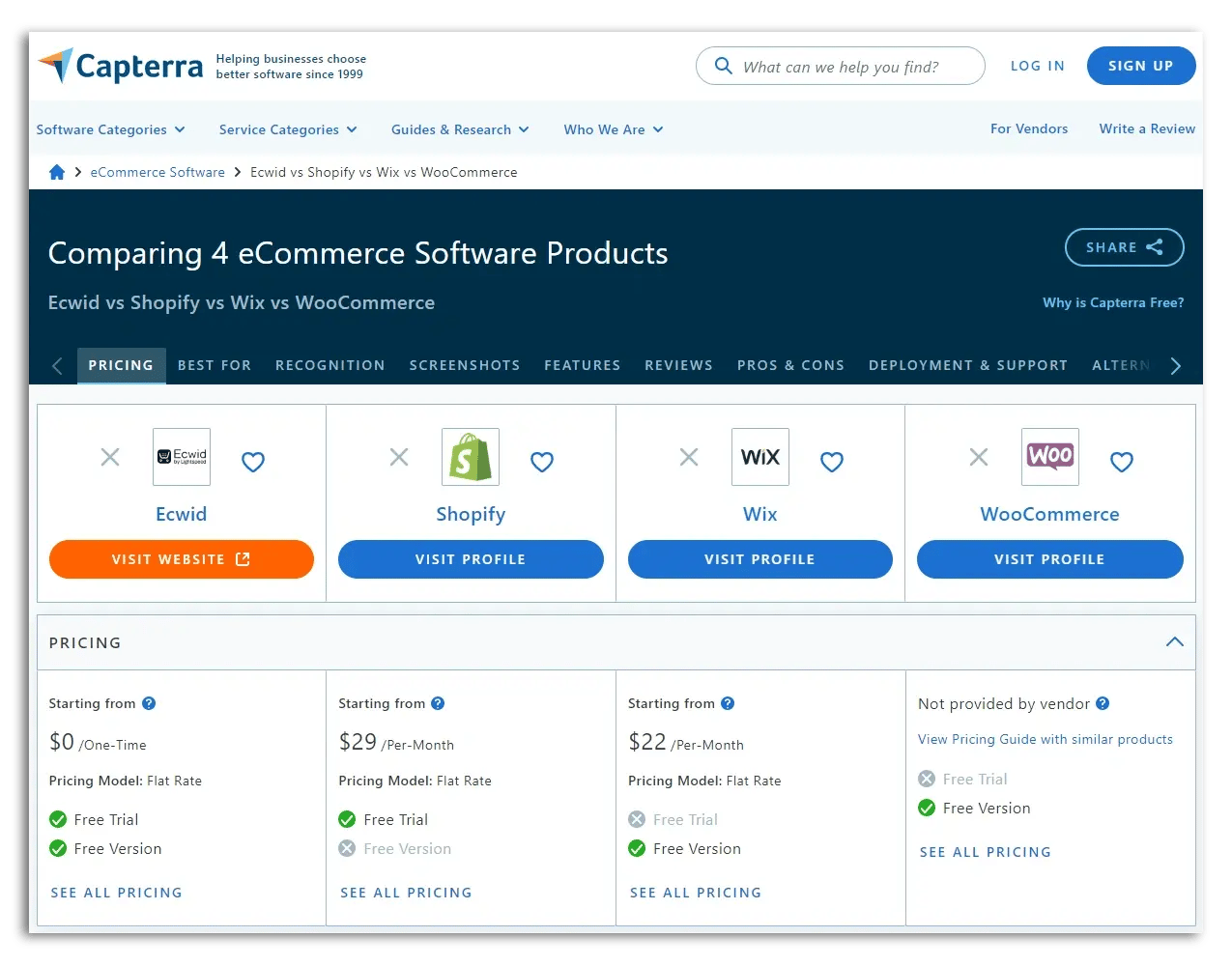Remove Wix from the comparison
1232x966 pixels.
[x=688, y=457]
